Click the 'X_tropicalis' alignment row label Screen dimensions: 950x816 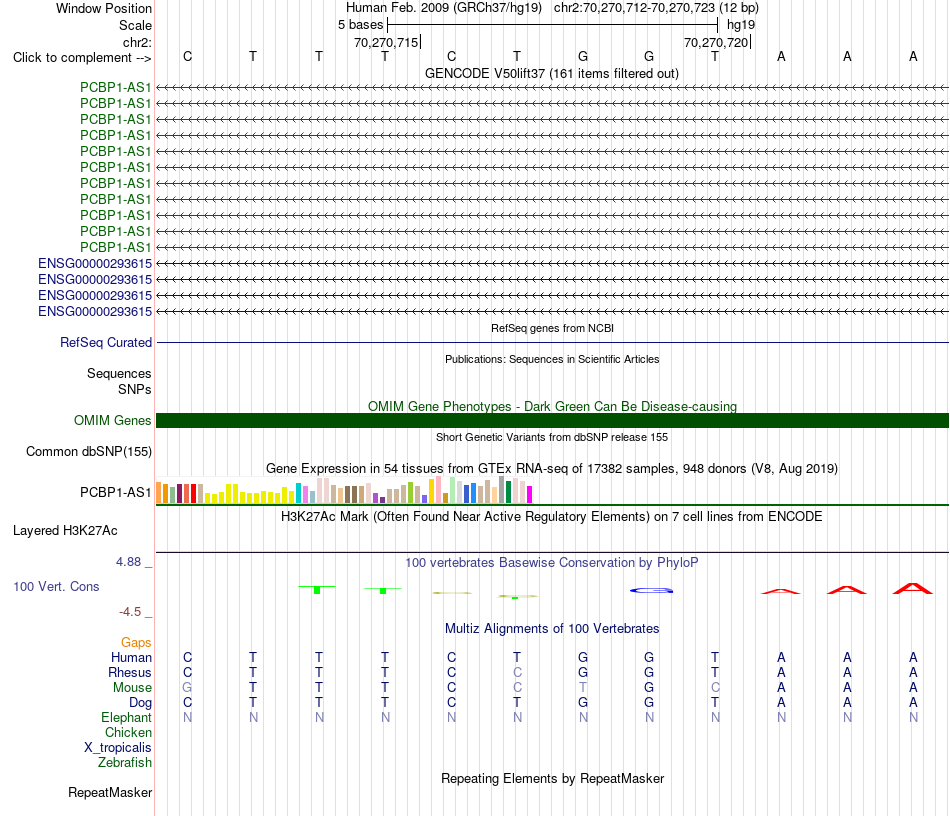[x=118, y=748]
